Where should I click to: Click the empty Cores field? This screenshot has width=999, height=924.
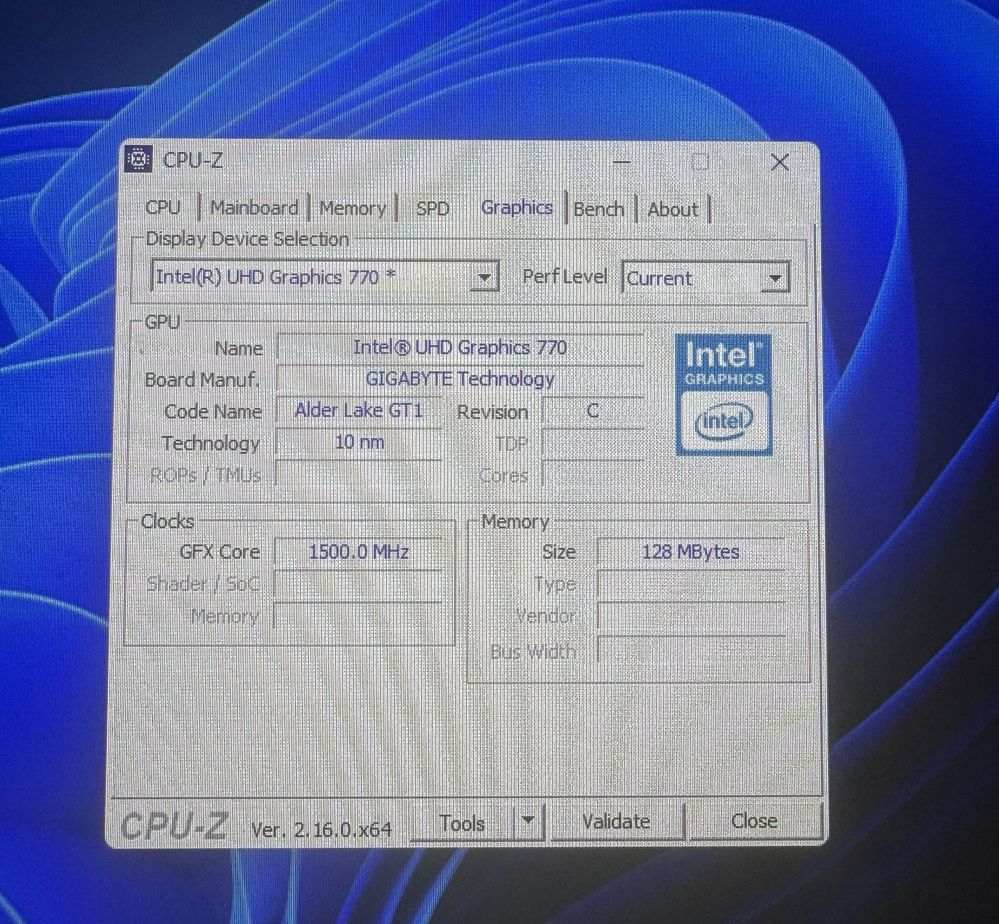click(593, 475)
